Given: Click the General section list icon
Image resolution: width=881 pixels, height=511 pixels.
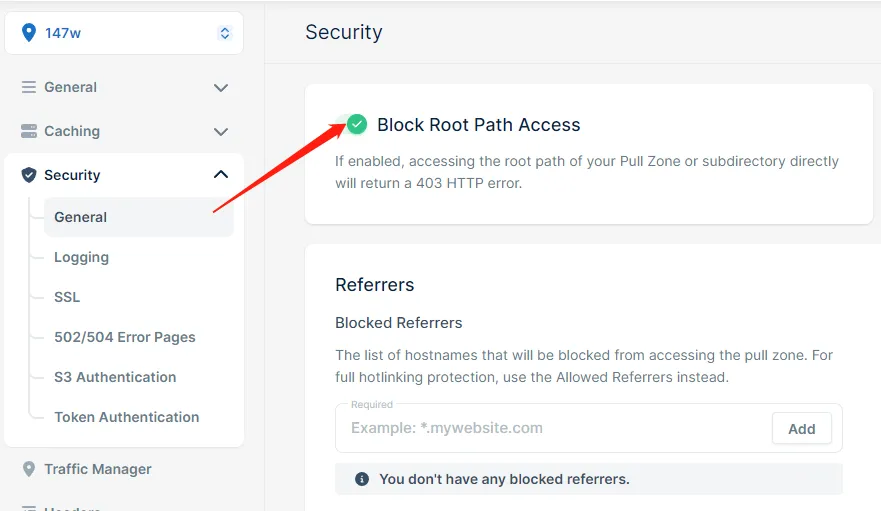Looking at the screenshot, I should [29, 87].
